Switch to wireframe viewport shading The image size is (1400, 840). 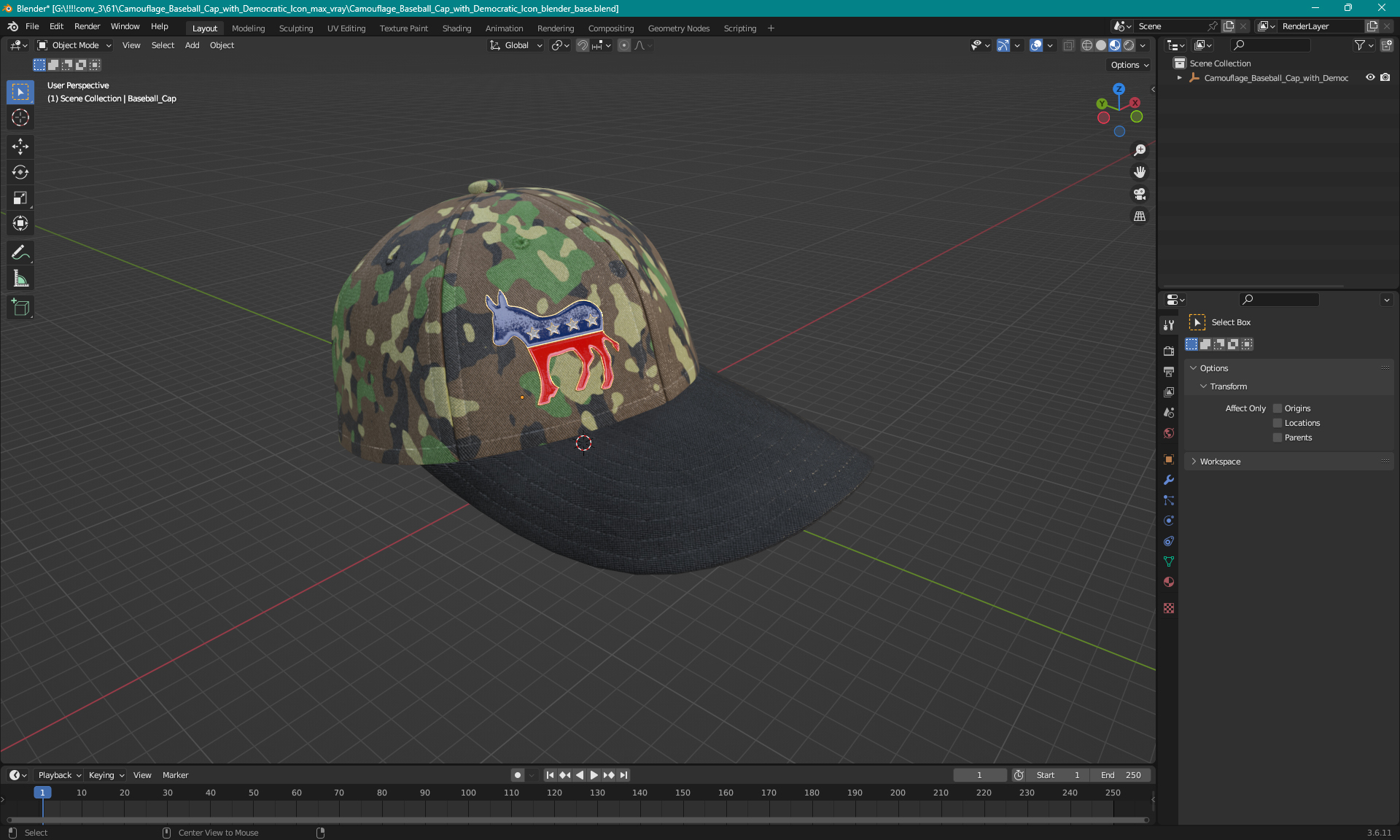1086,45
